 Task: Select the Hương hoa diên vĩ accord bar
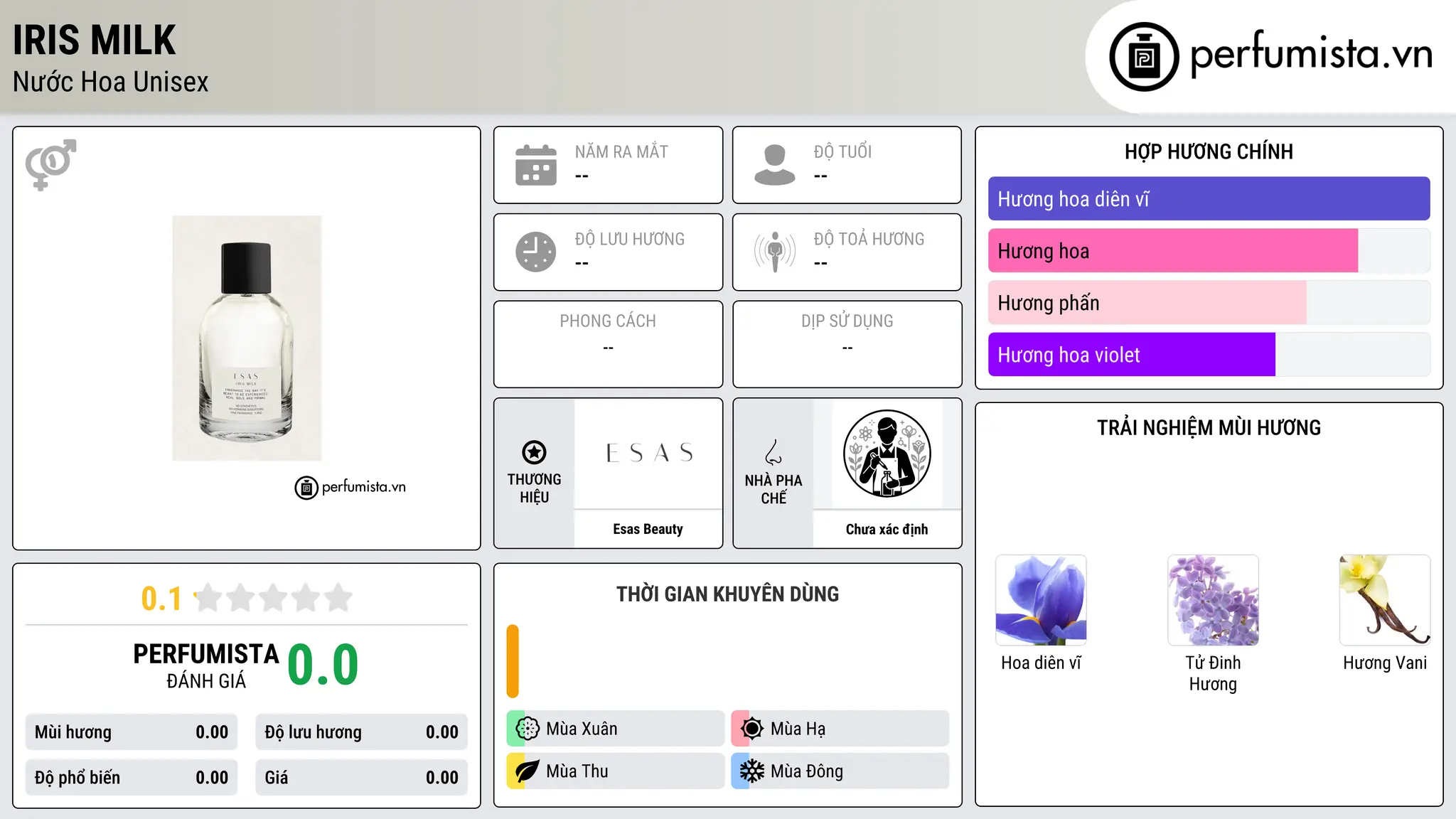1209,198
